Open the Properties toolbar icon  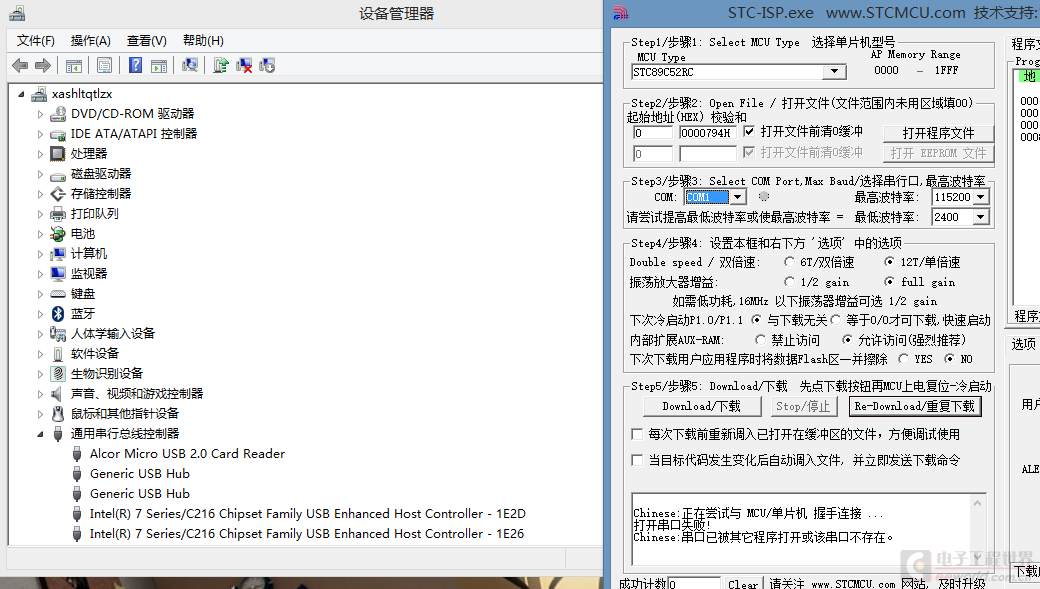104,66
